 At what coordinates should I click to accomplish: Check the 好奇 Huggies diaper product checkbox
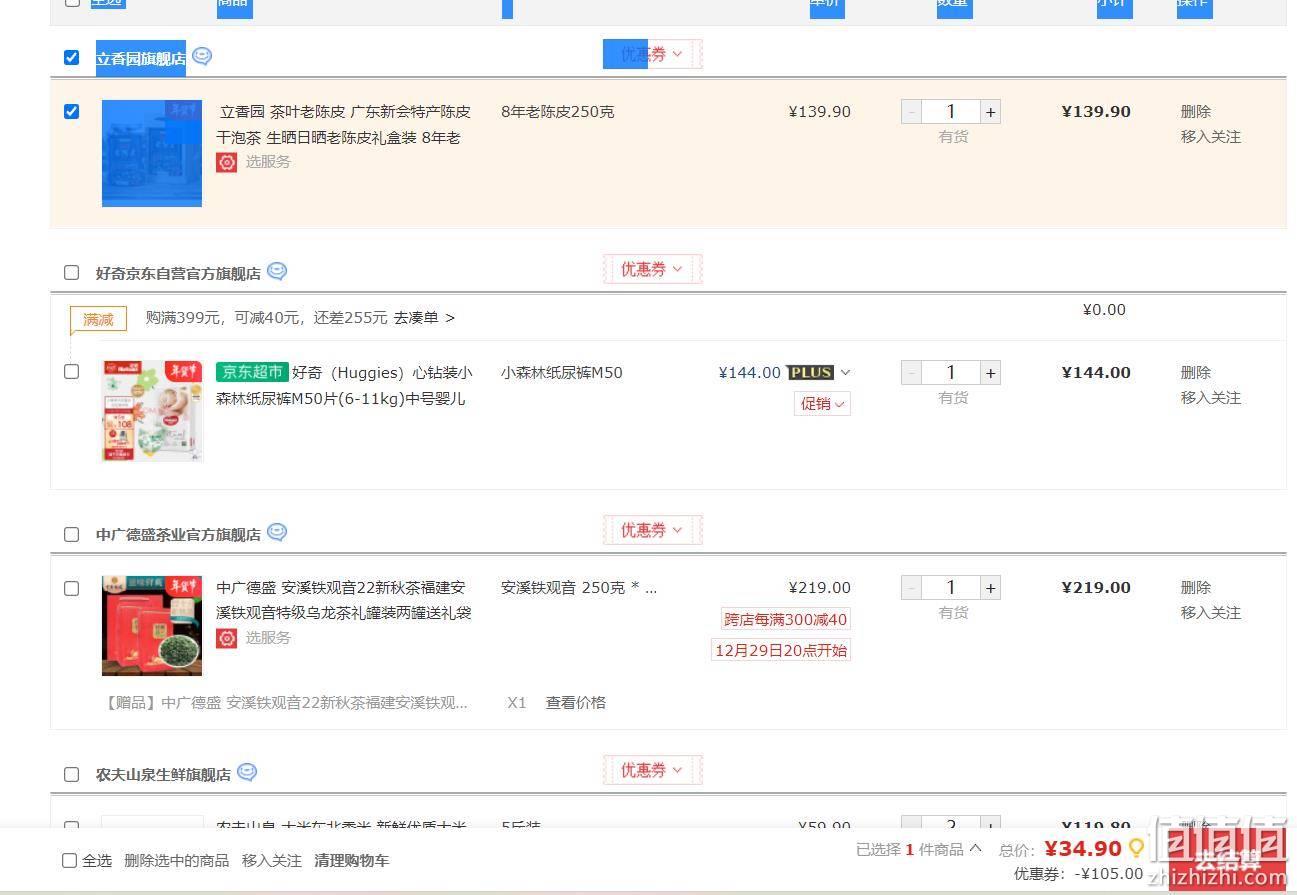click(71, 371)
